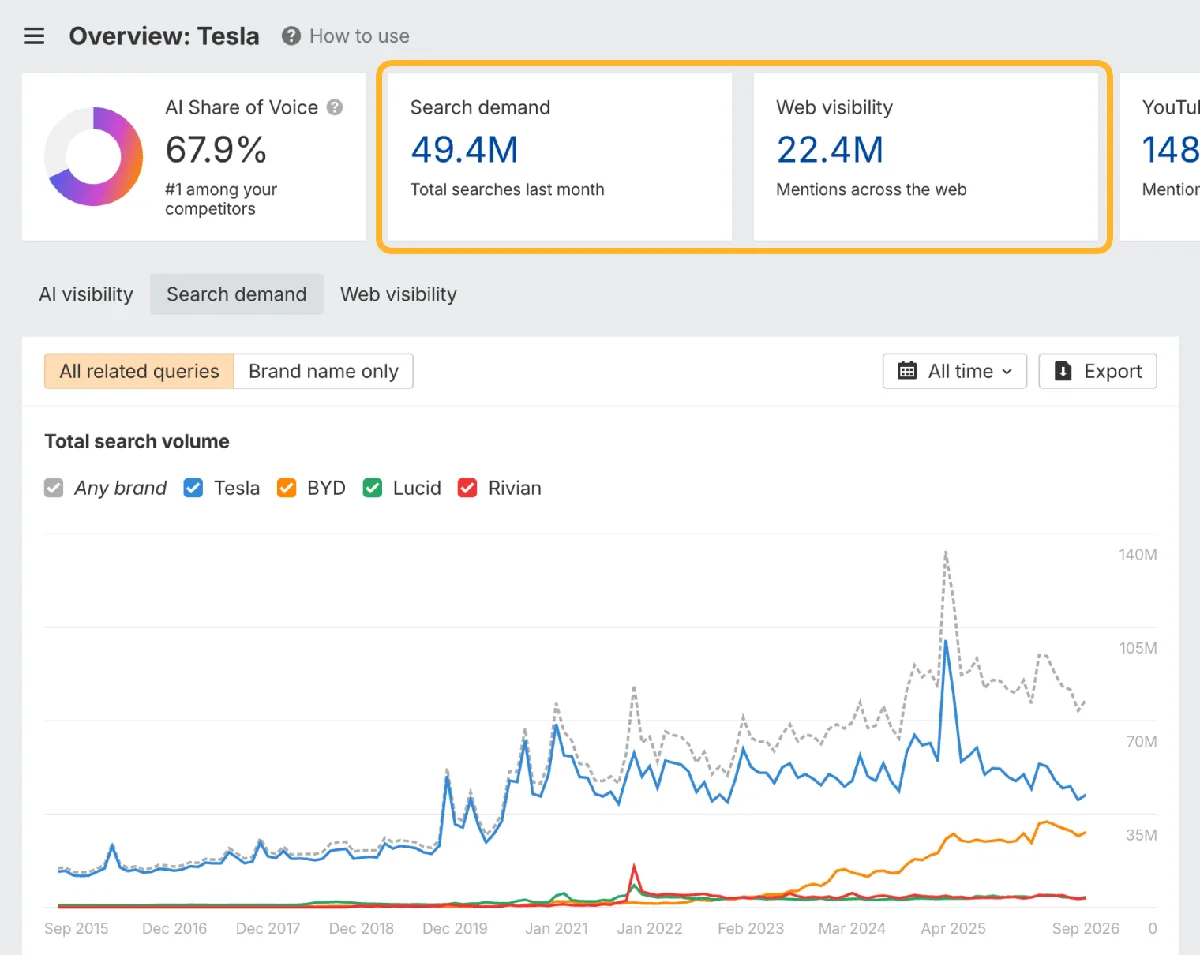Select the All related queries filter

click(x=139, y=371)
